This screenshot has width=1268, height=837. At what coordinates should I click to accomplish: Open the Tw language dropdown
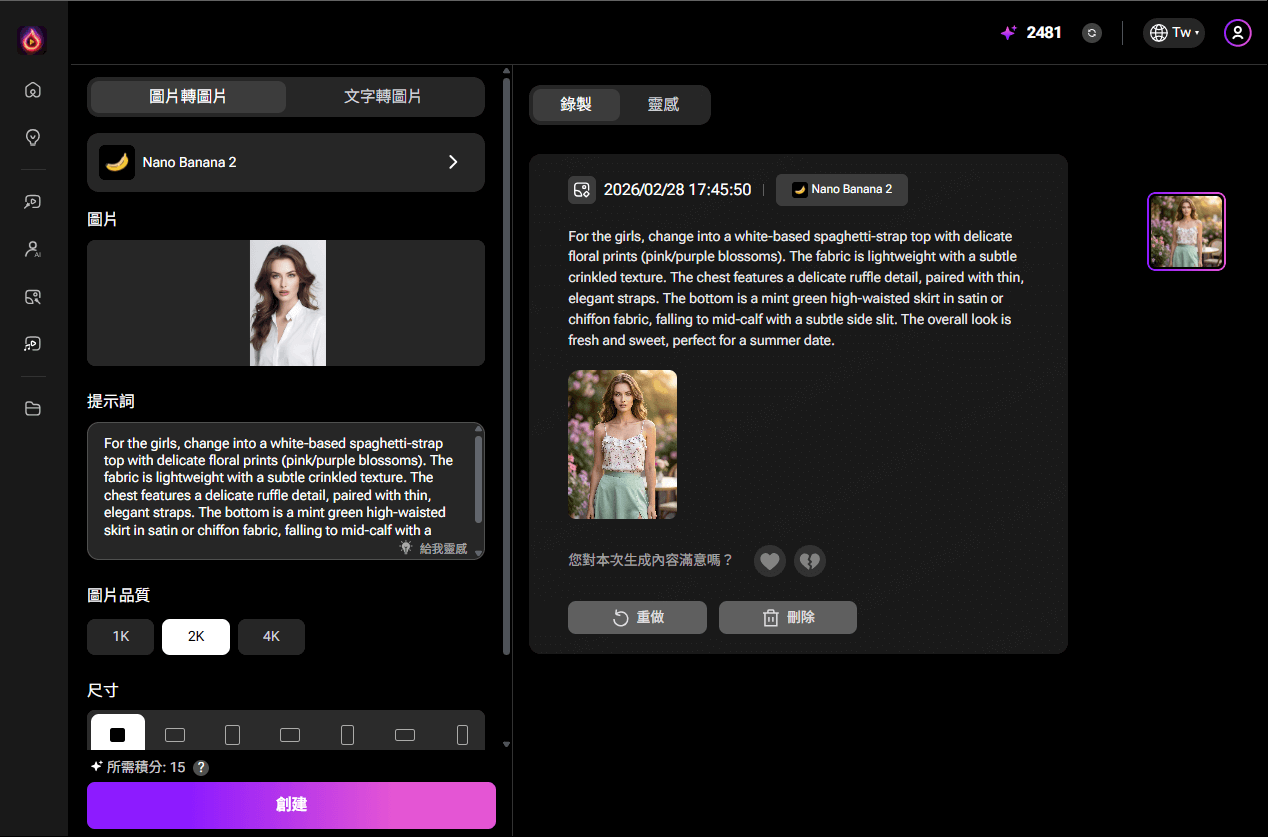[x=1174, y=33]
